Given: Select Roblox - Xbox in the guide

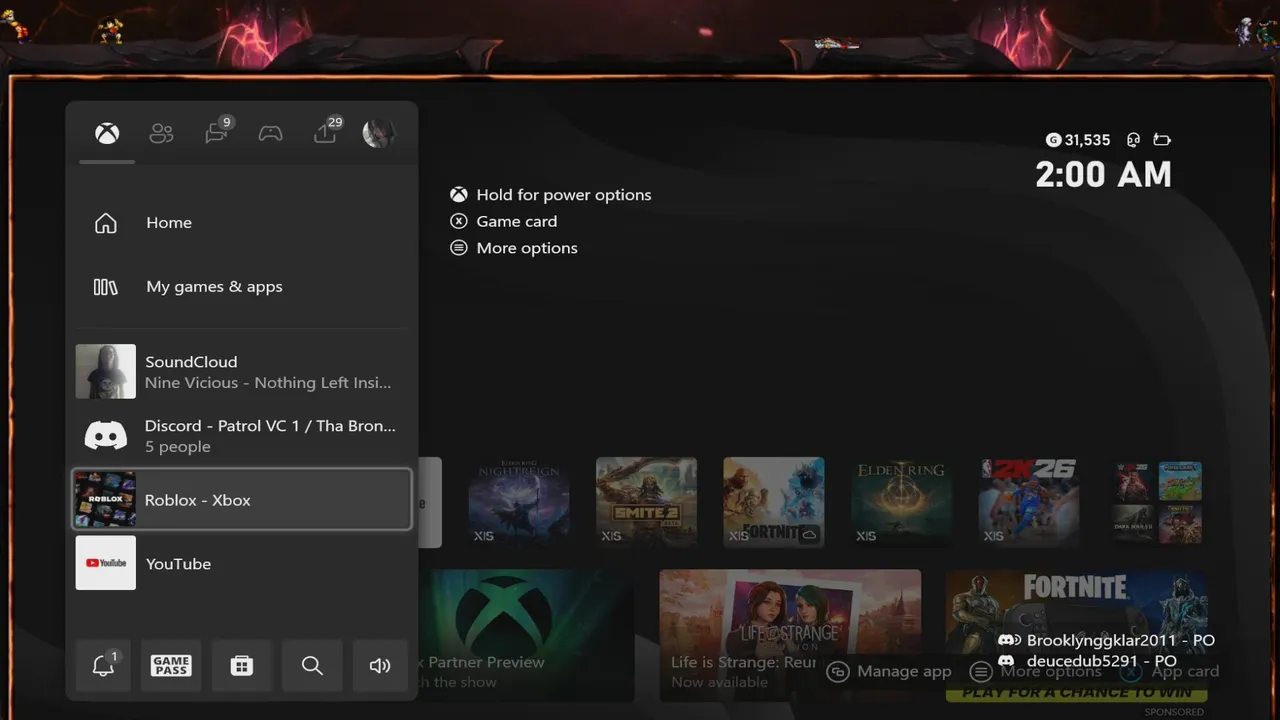Looking at the screenshot, I should (242, 499).
